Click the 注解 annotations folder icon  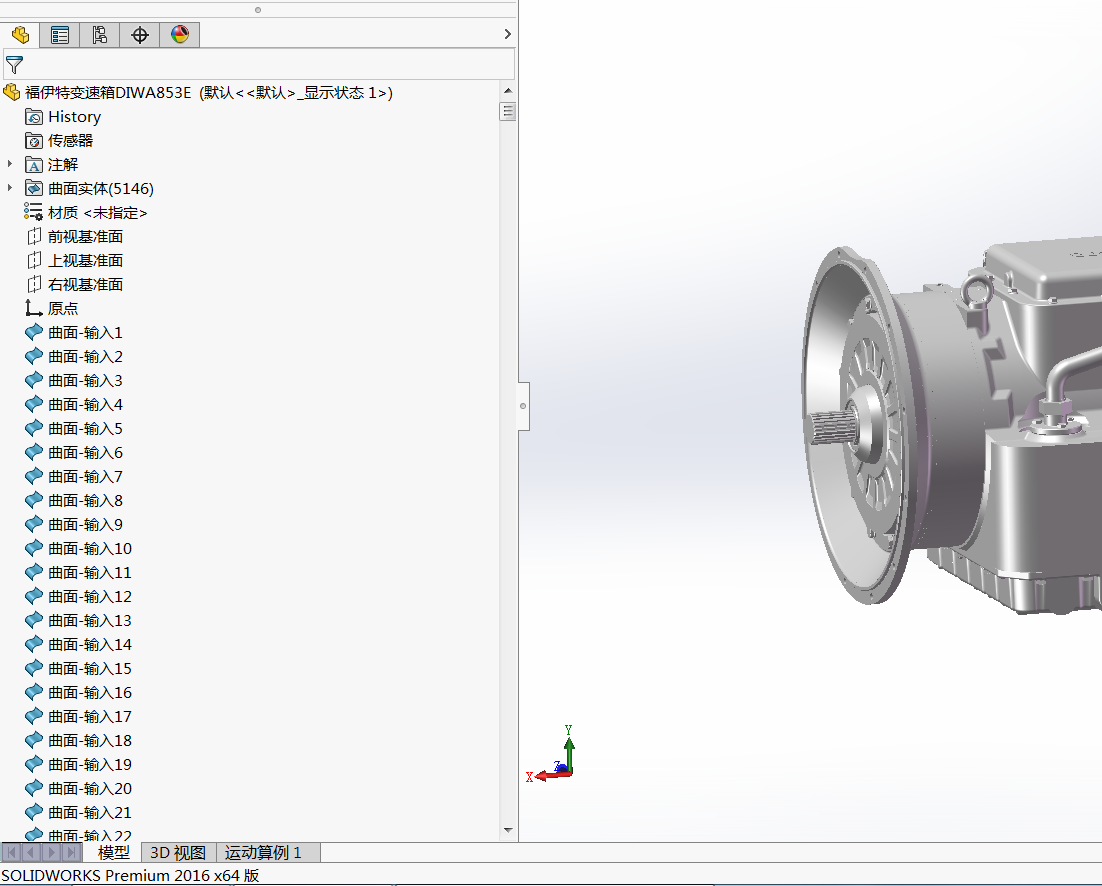tap(33, 164)
